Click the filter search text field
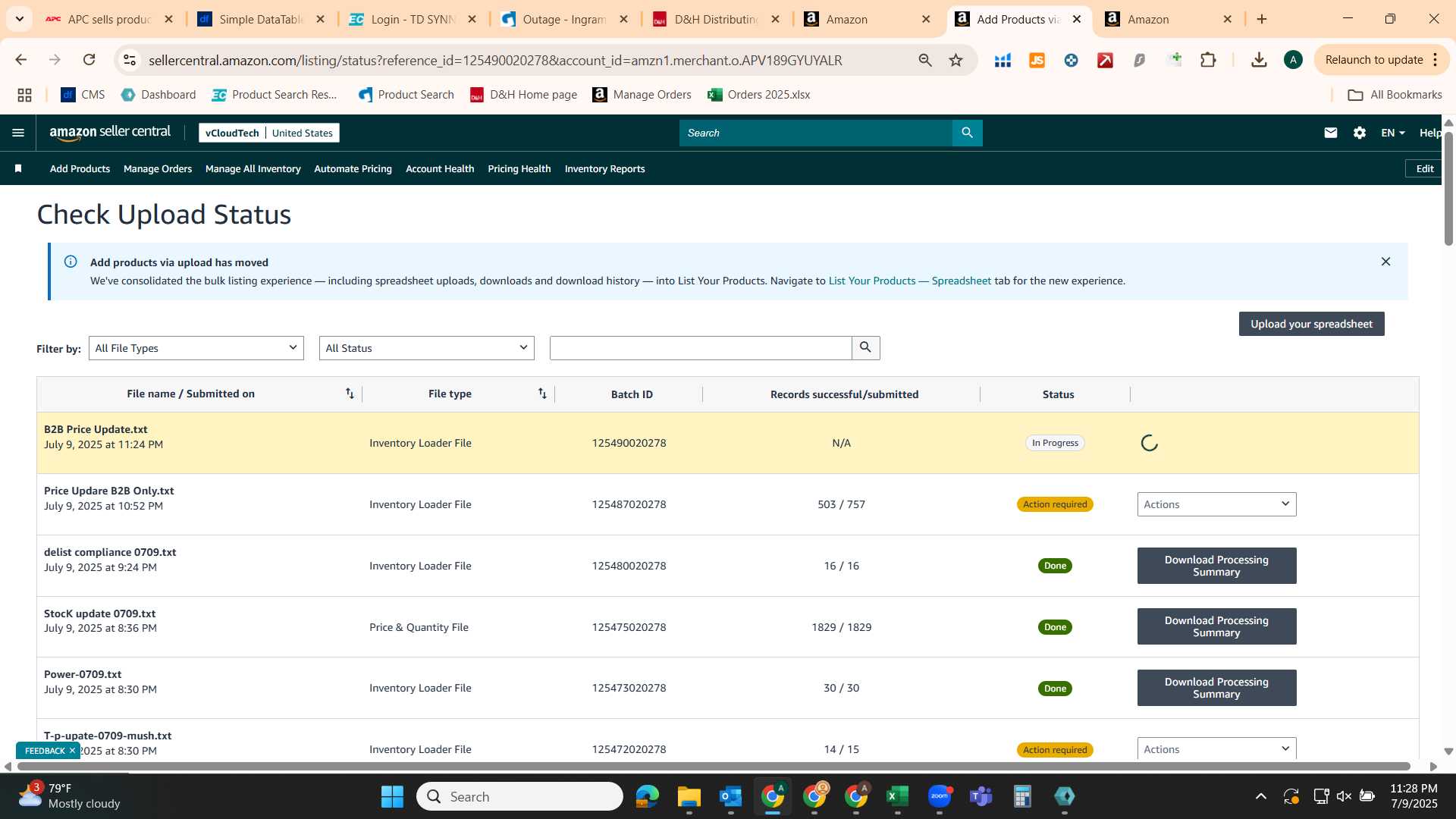This screenshot has height=819, width=1456. point(701,348)
